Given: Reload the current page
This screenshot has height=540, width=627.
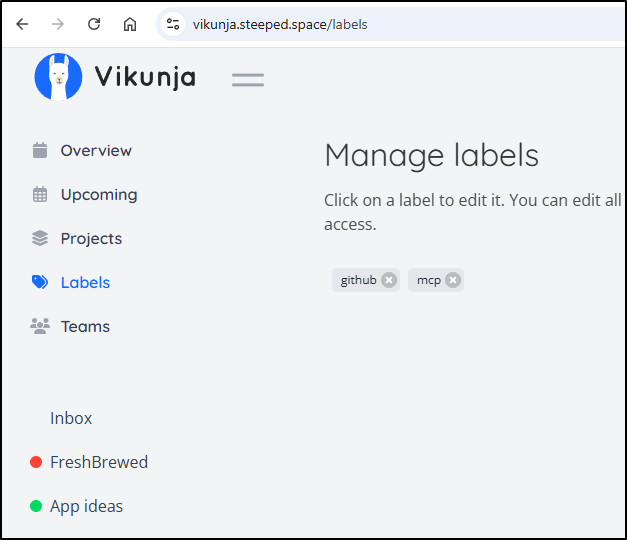Looking at the screenshot, I should [94, 24].
